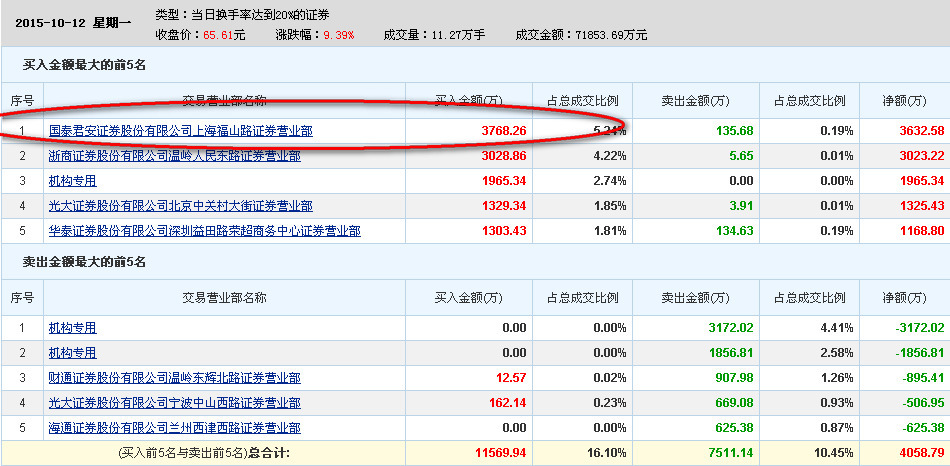
Task: Select net amount -895.41
Action: (923, 378)
